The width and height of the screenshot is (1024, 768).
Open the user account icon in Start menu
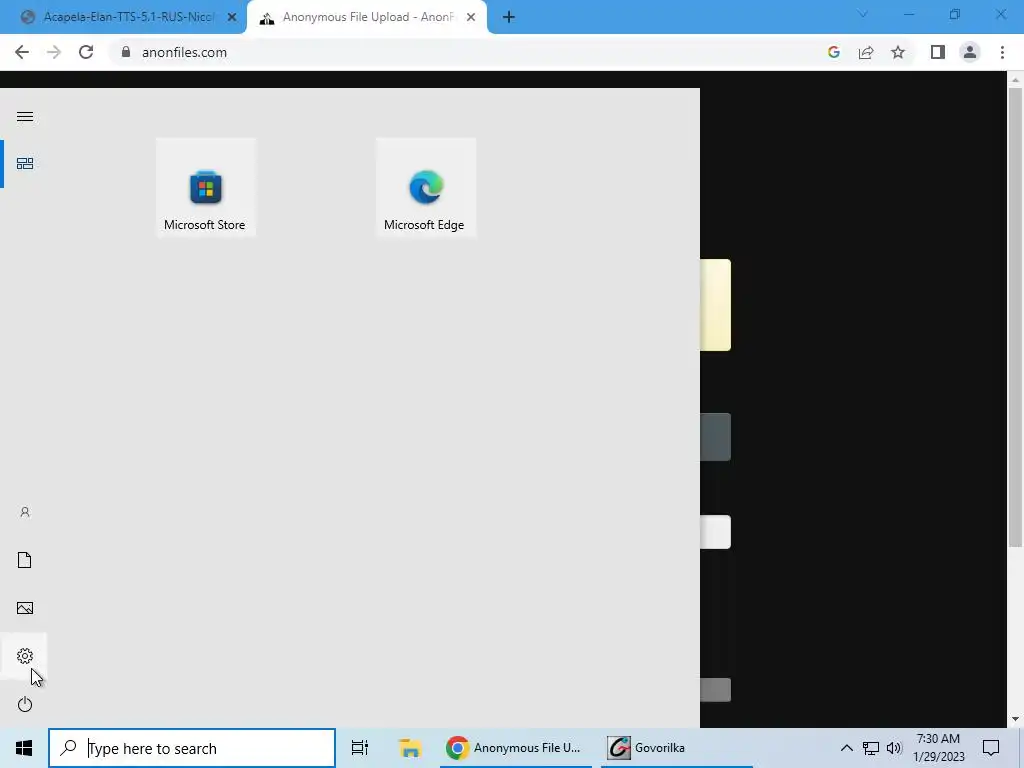point(25,512)
